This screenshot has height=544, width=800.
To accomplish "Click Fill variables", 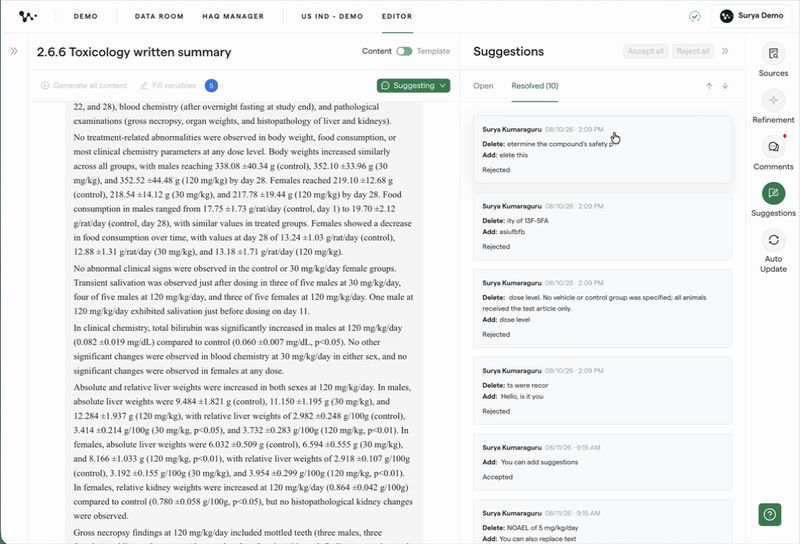I will click(168, 85).
